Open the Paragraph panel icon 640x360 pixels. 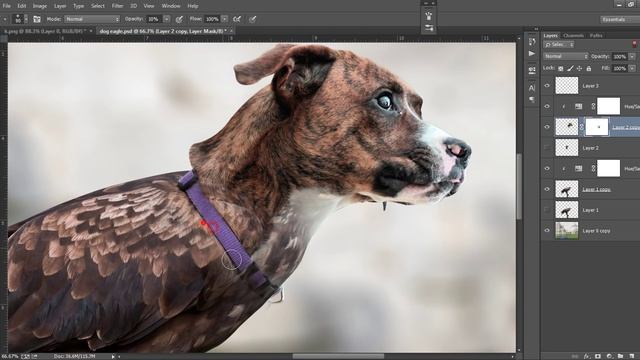click(x=531, y=99)
